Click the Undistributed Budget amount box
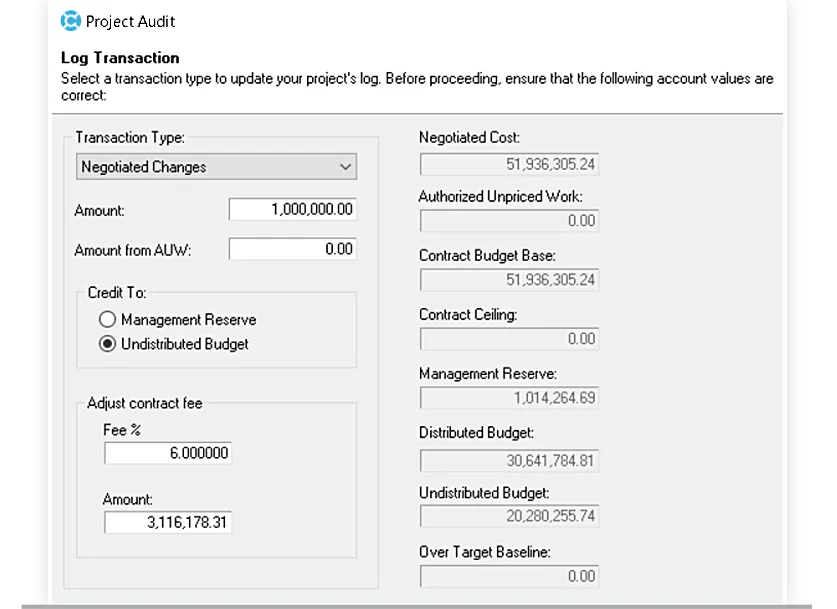The image size is (837, 609). click(x=509, y=516)
